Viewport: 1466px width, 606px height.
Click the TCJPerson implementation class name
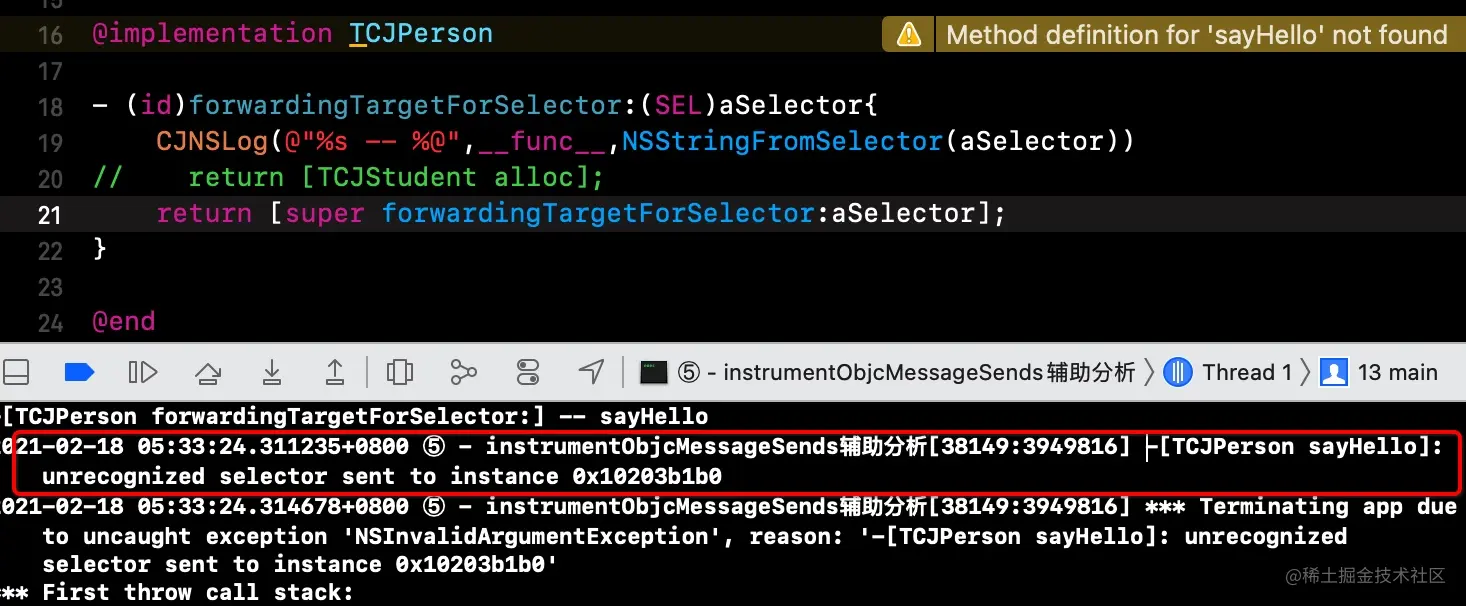[x=421, y=34]
